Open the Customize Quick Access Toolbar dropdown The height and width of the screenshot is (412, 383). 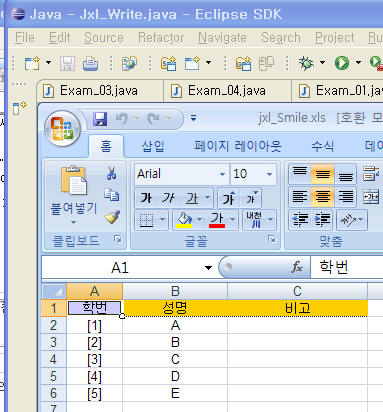[x=193, y=118]
